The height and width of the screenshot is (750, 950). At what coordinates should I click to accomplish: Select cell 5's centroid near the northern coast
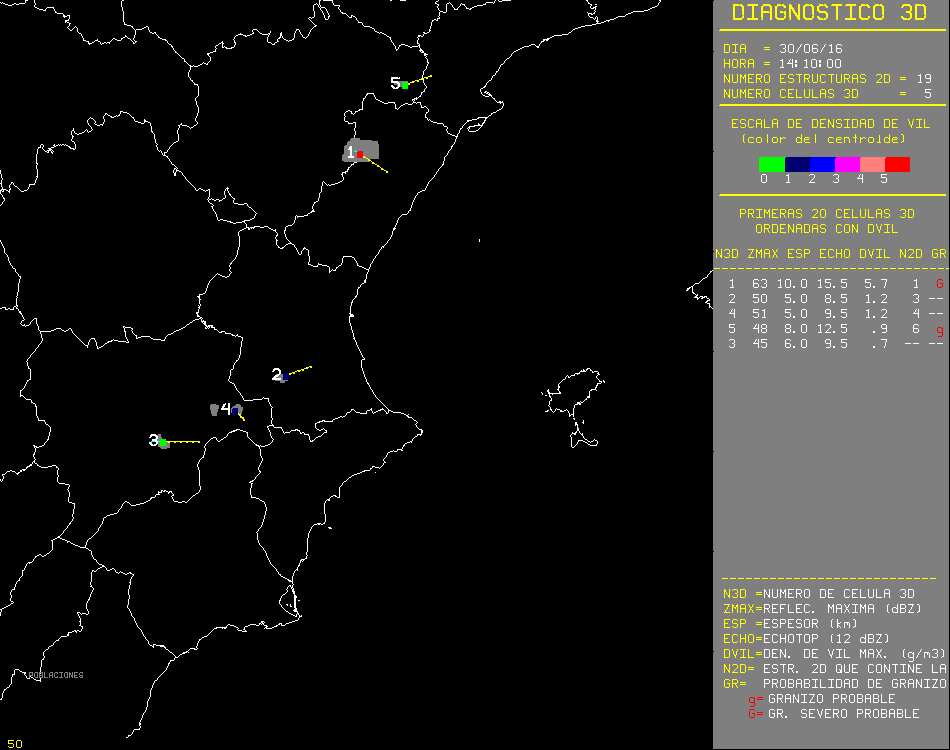404,85
